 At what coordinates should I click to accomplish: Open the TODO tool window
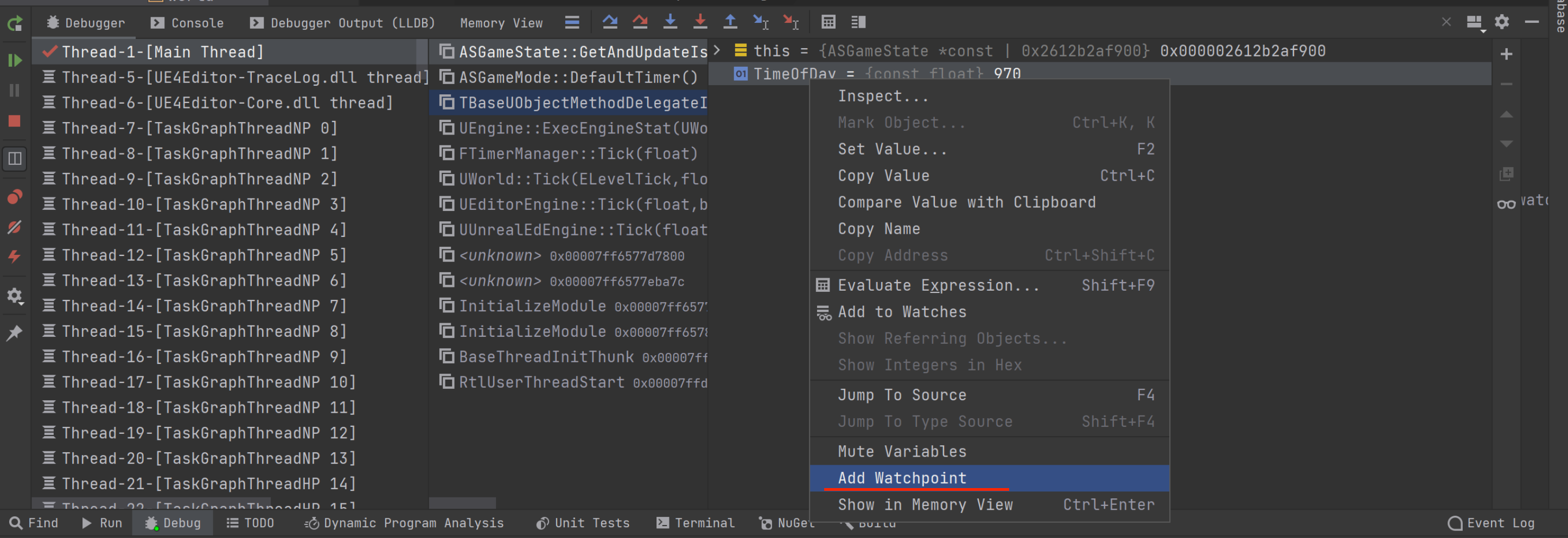[x=250, y=523]
